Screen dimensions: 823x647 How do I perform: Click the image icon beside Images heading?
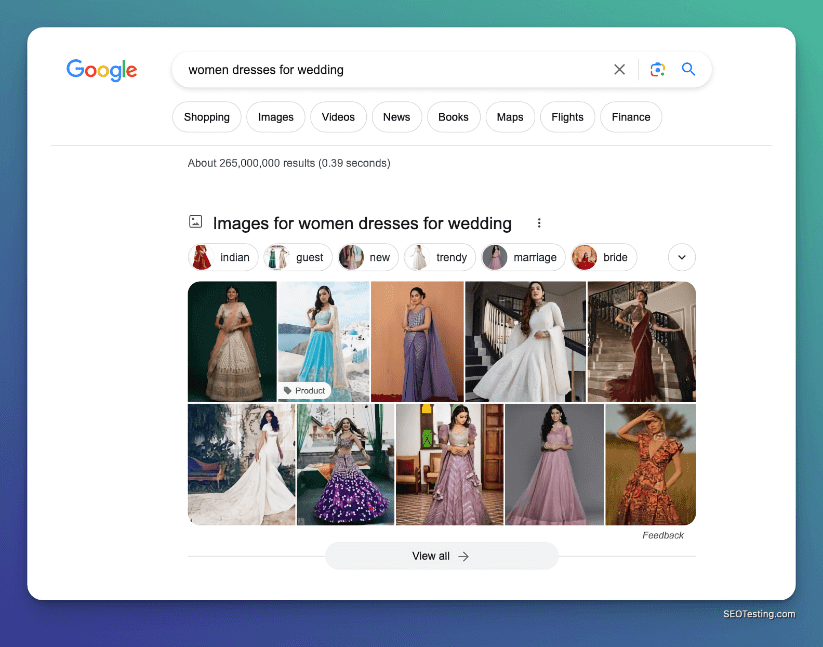click(x=196, y=223)
